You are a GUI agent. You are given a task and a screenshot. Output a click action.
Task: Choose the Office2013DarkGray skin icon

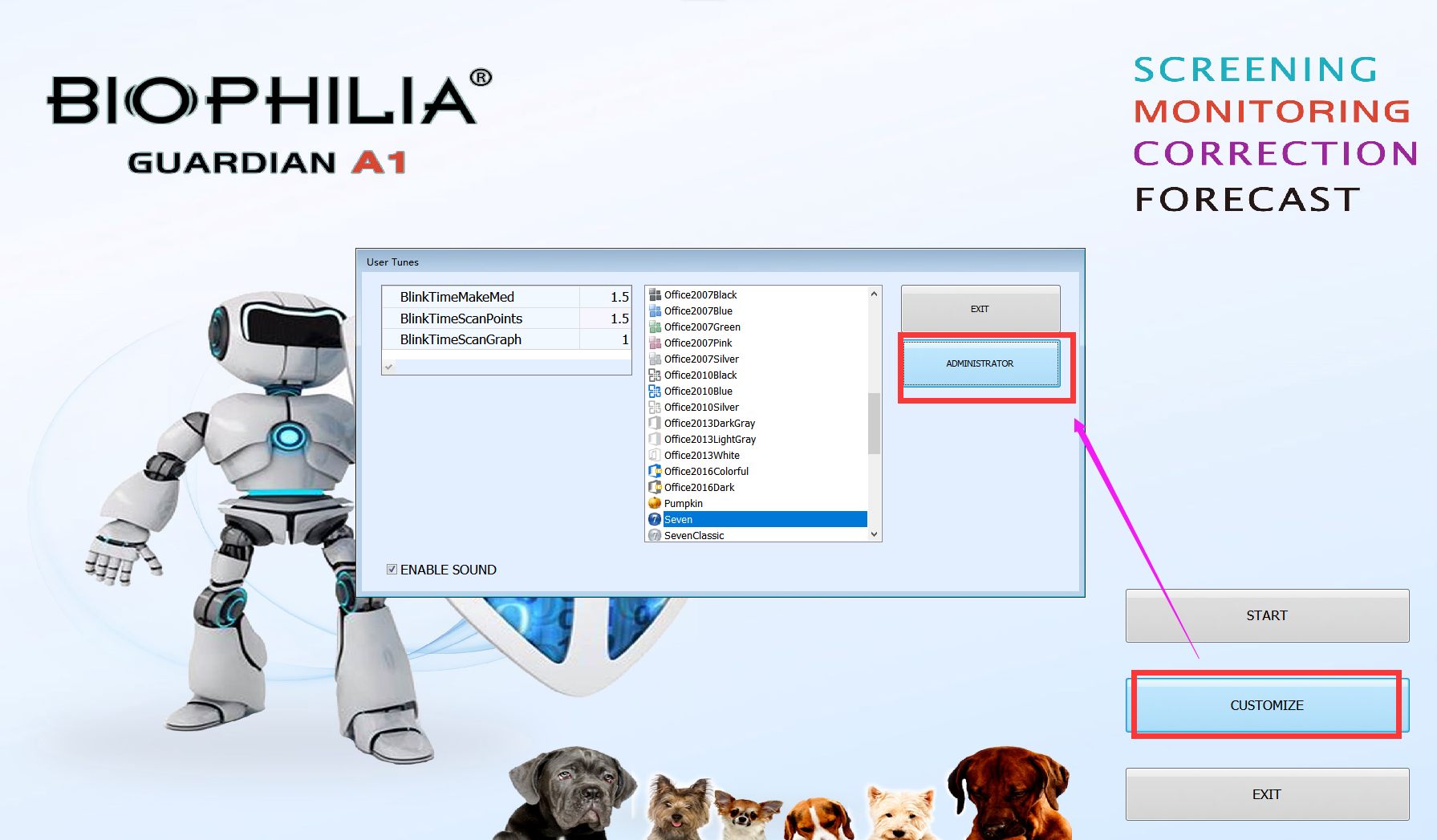click(x=655, y=423)
